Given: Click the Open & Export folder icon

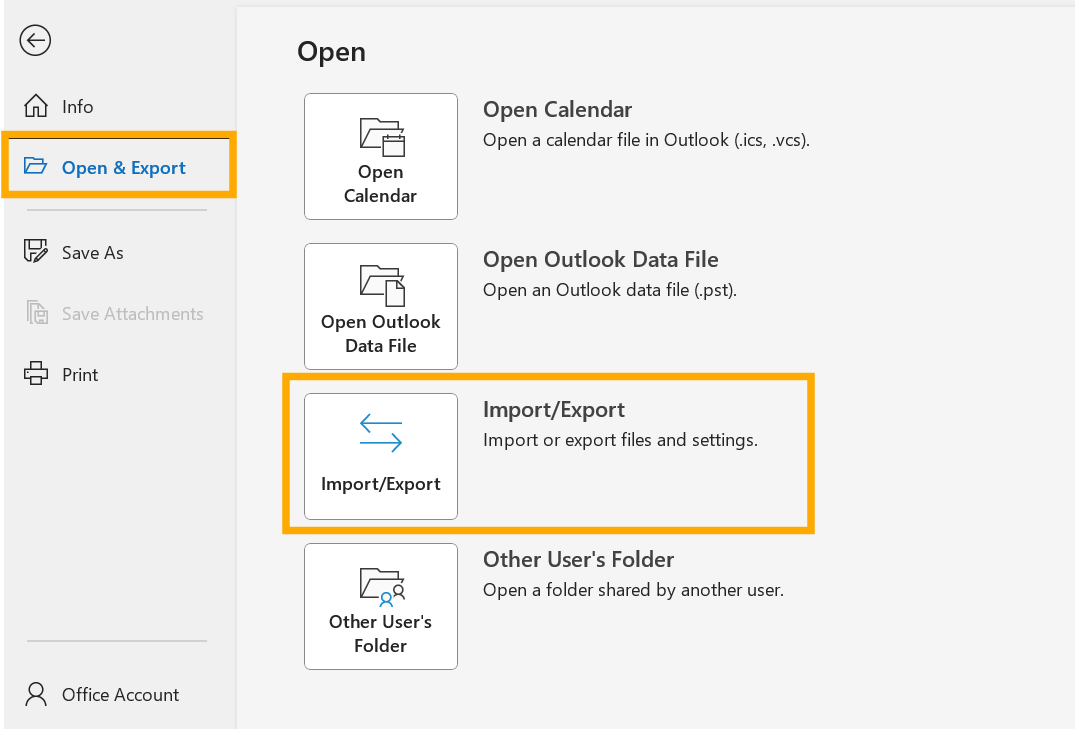Looking at the screenshot, I should [x=35, y=166].
